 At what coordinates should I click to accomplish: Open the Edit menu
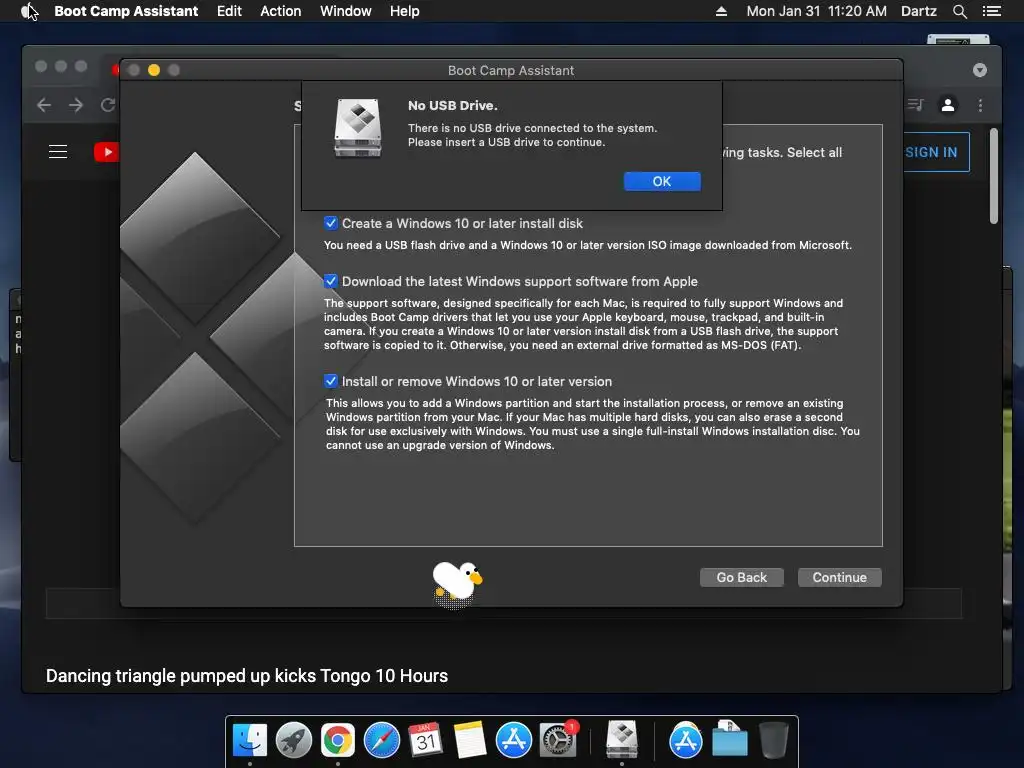click(229, 11)
